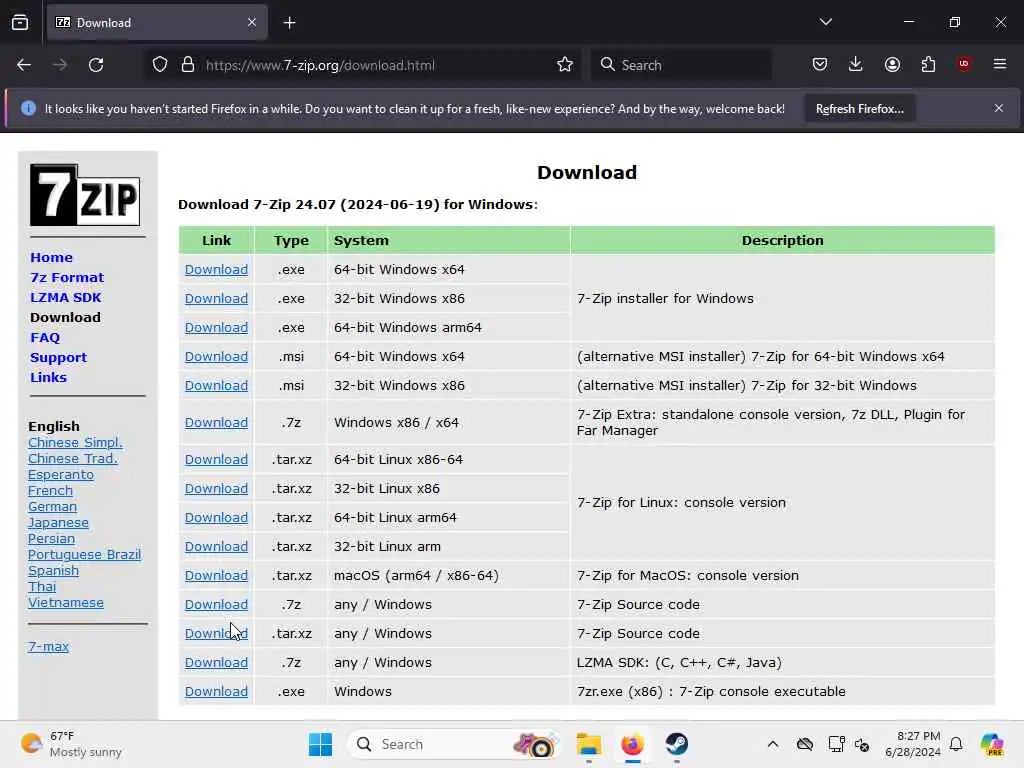Image resolution: width=1024 pixels, height=768 pixels.
Task: Switch language to Thai
Action: point(42,586)
